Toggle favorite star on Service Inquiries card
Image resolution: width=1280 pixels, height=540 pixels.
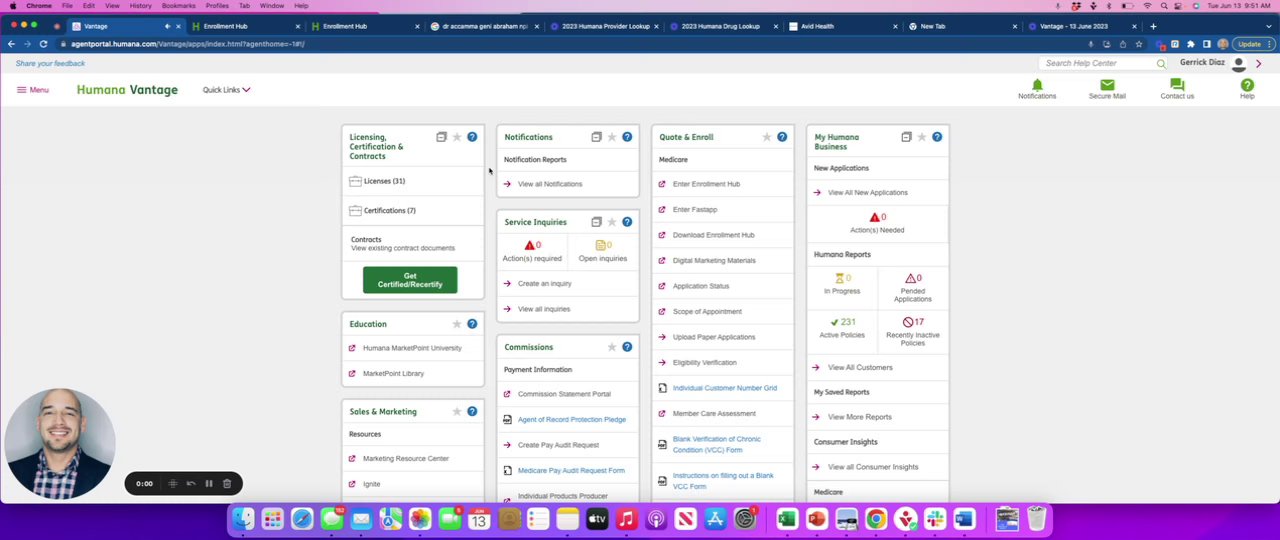click(x=612, y=222)
